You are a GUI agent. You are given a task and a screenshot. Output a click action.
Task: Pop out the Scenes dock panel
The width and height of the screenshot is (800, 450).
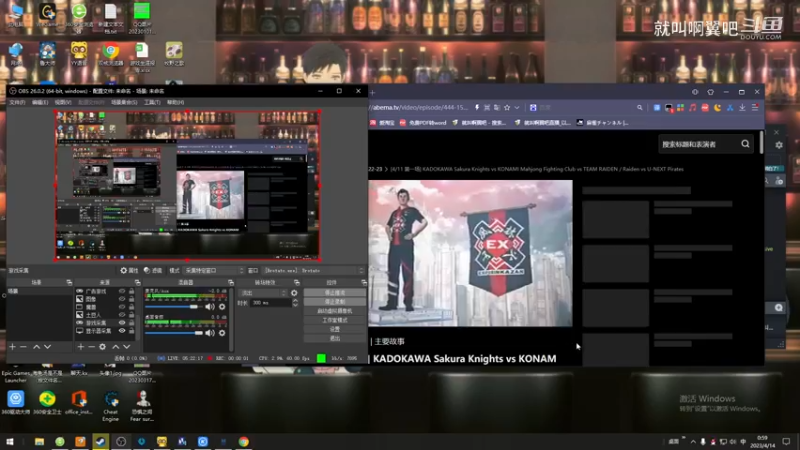[x=69, y=282]
